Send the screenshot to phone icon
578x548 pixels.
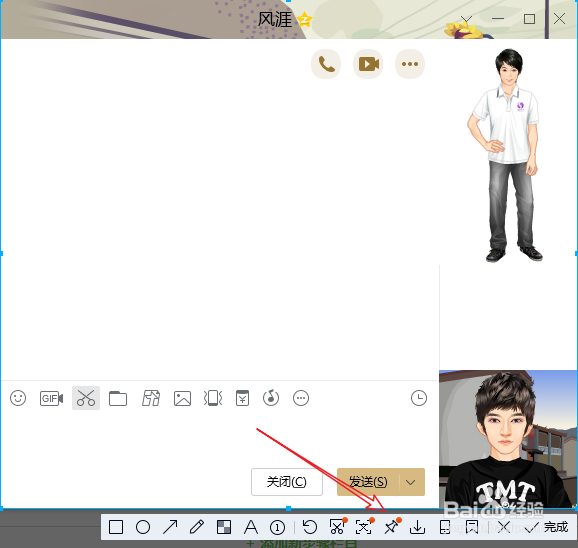pyautogui.click(x=445, y=527)
